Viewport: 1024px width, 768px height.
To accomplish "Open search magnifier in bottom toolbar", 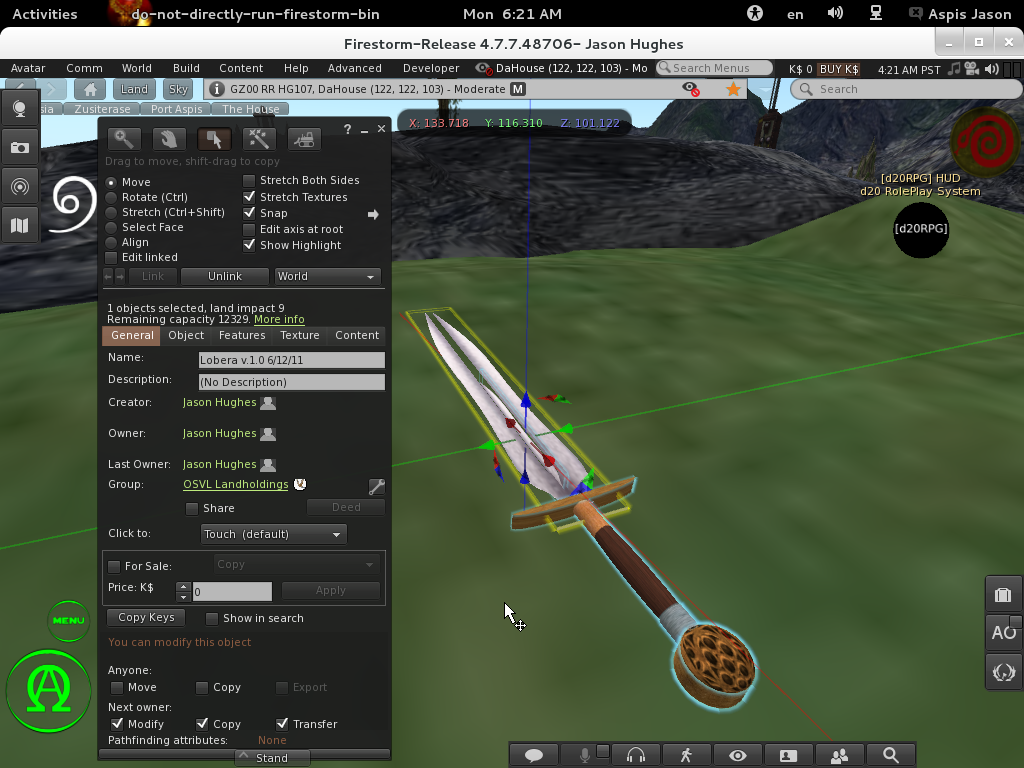I will (890, 755).
